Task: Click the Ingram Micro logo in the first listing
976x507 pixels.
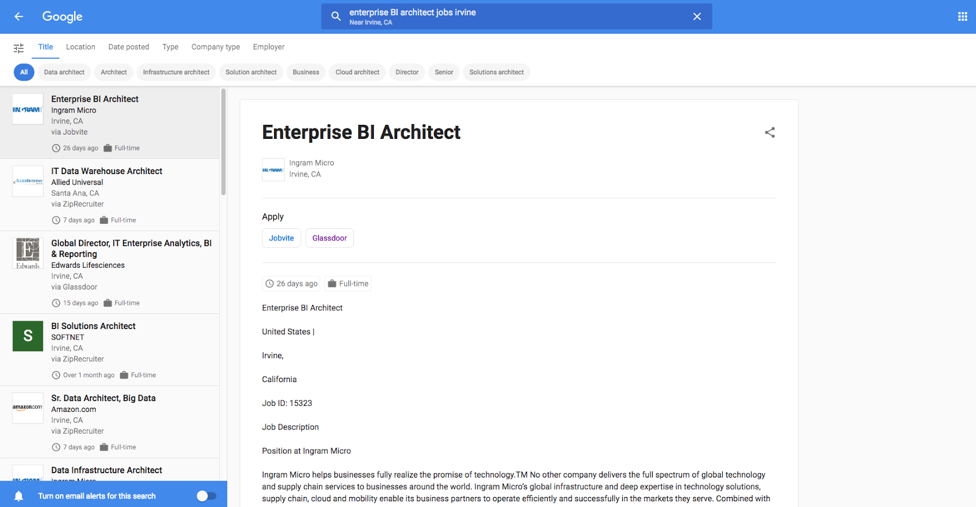Action: (27, 109)
